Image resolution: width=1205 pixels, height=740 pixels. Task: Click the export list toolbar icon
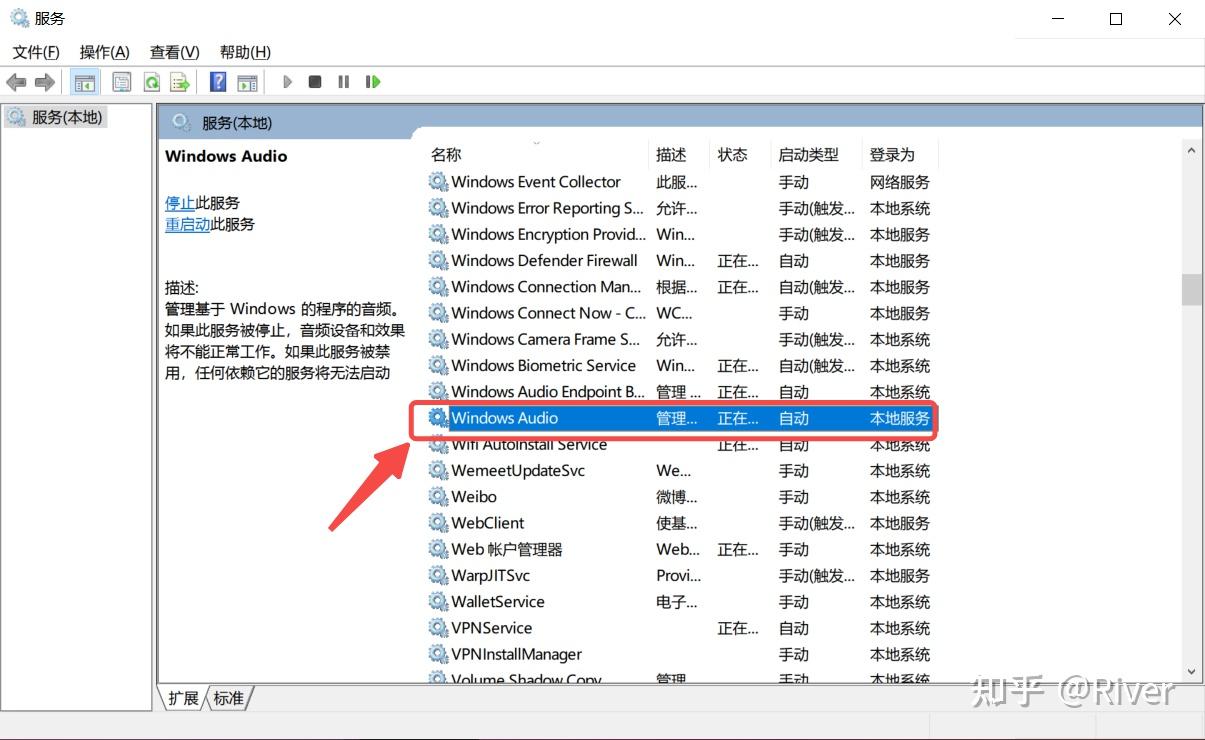(181, 81)
